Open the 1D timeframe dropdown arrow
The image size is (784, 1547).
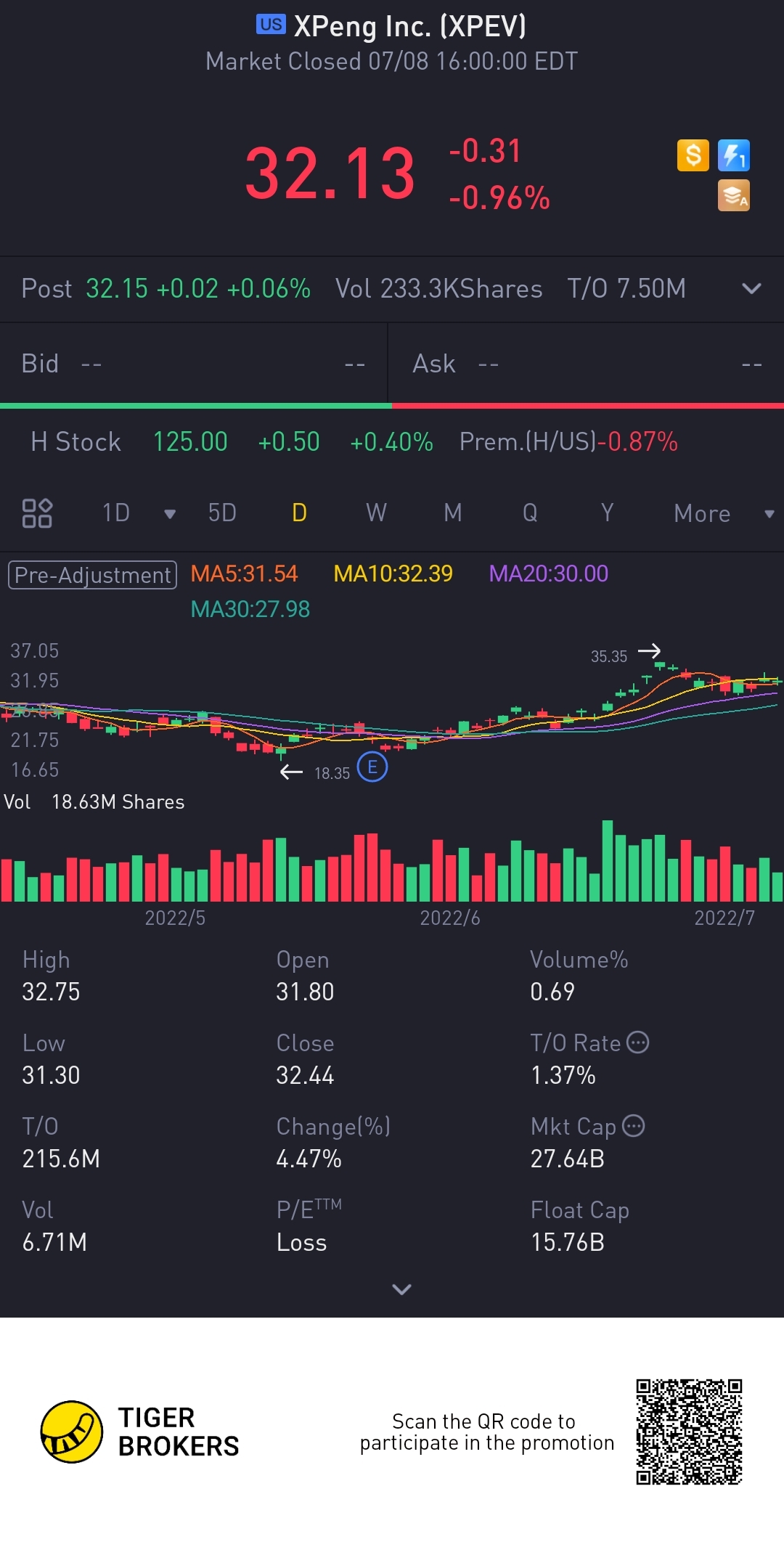coord(170,514)
